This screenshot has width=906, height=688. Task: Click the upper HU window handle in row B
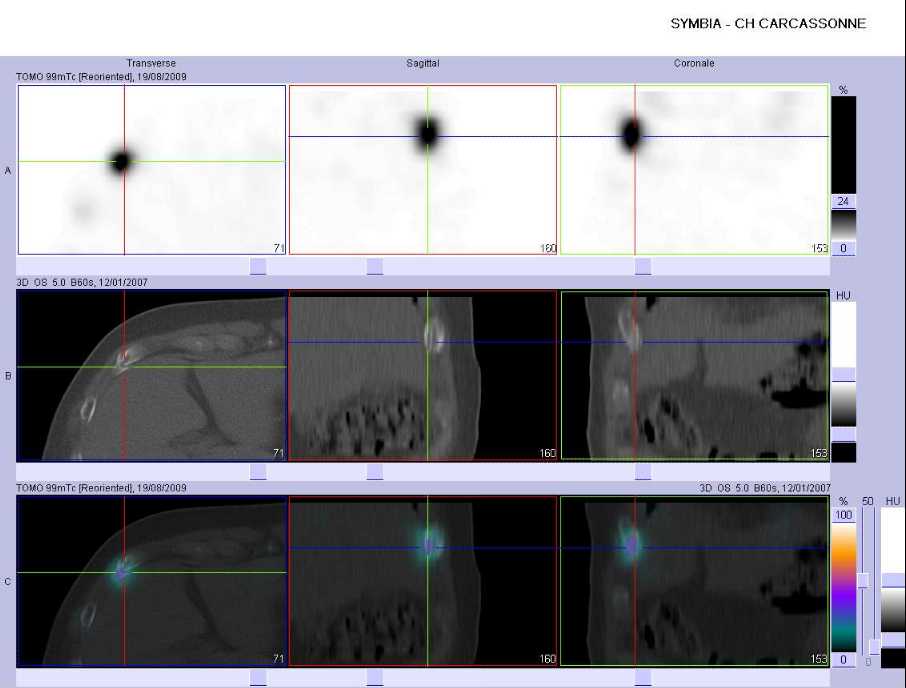click(x=844, y=374)
